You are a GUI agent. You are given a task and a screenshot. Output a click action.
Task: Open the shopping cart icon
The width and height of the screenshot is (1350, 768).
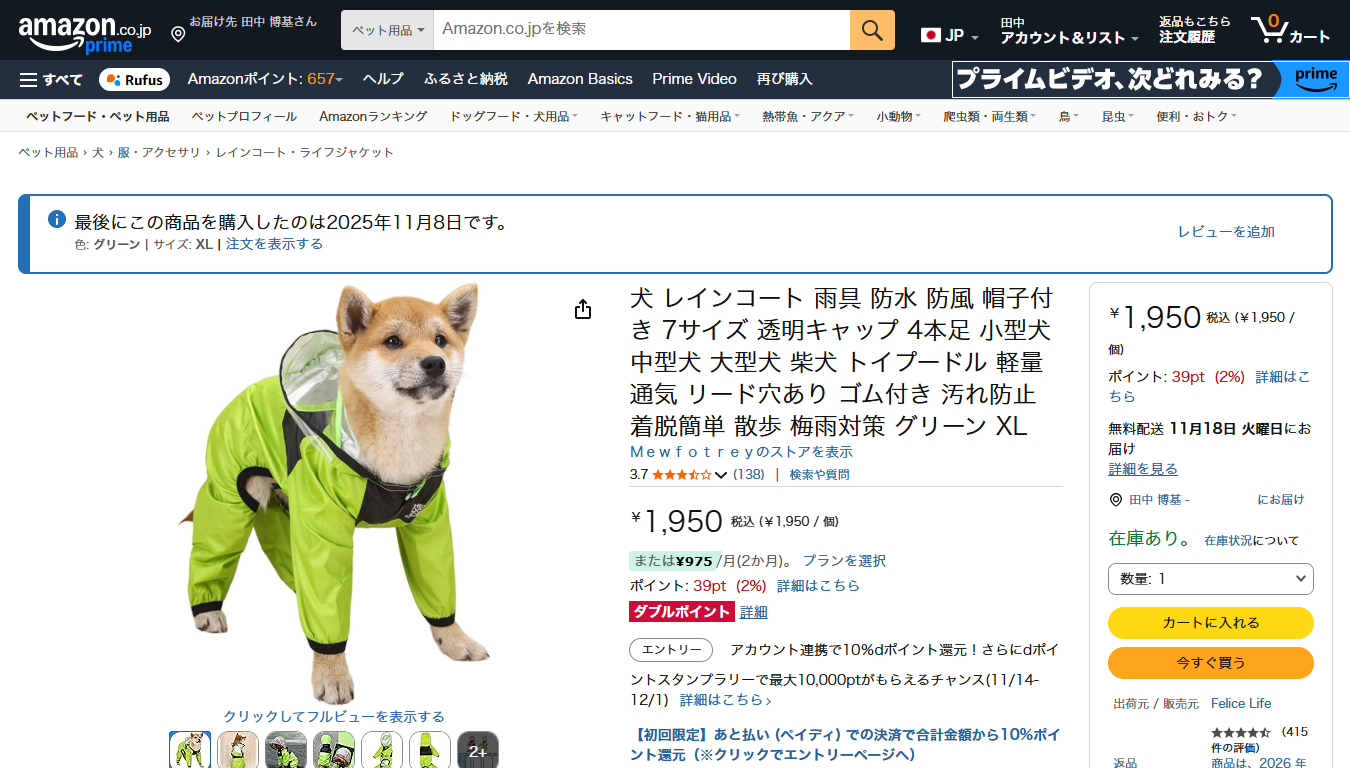1291,29
